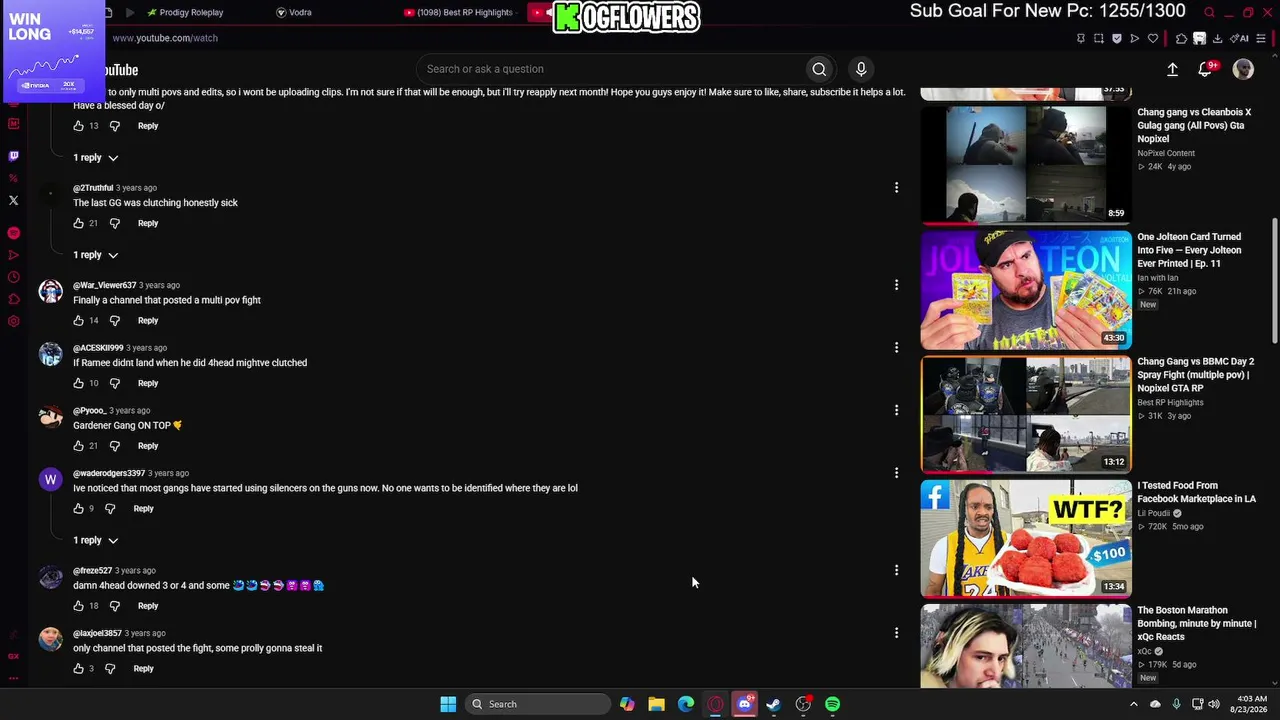
Task: Open the Boston Marathon Bombing video thumbnail
Action: [x=1026, y=646]
